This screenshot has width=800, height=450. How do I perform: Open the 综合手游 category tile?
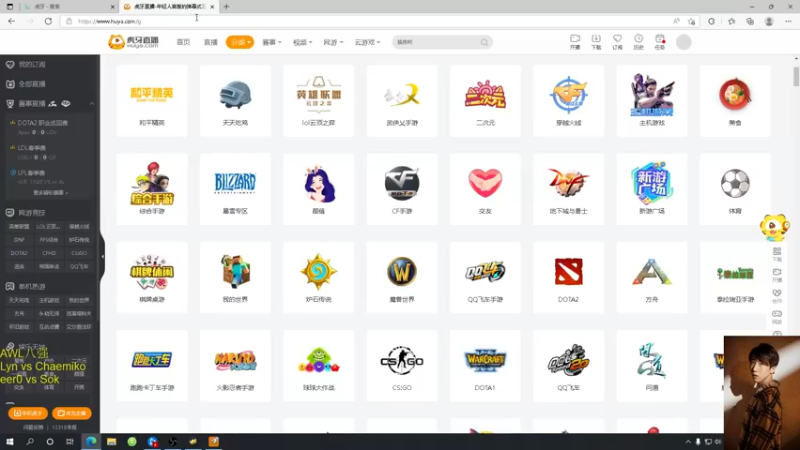click(152, 189)
